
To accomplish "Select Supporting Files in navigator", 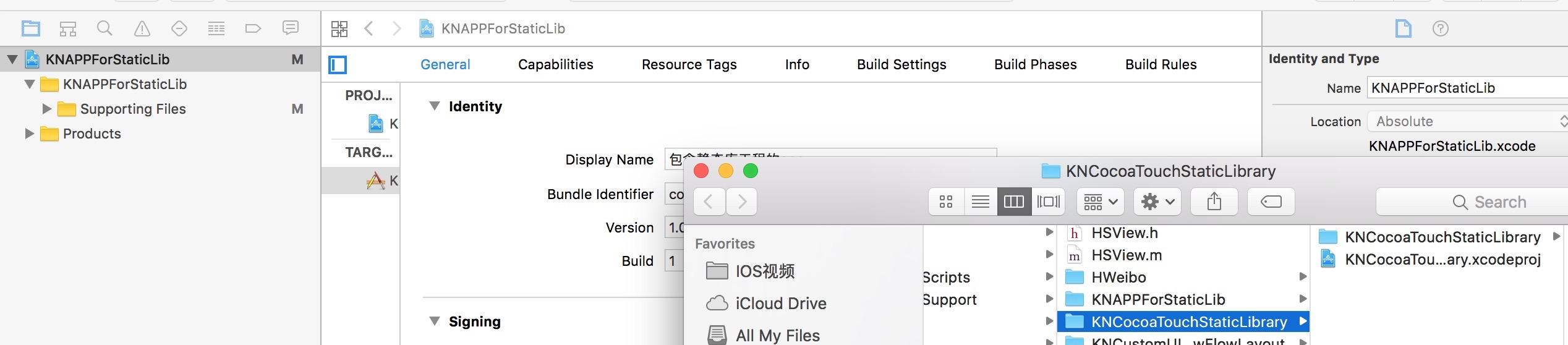I will coord(133,109).
